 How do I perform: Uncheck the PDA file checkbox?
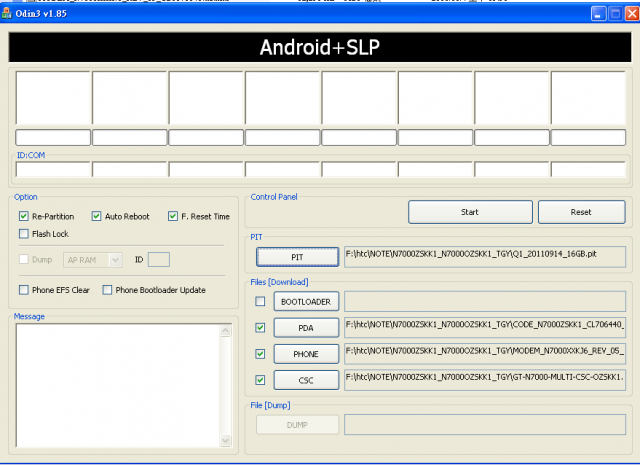click(x=260, y=327)
